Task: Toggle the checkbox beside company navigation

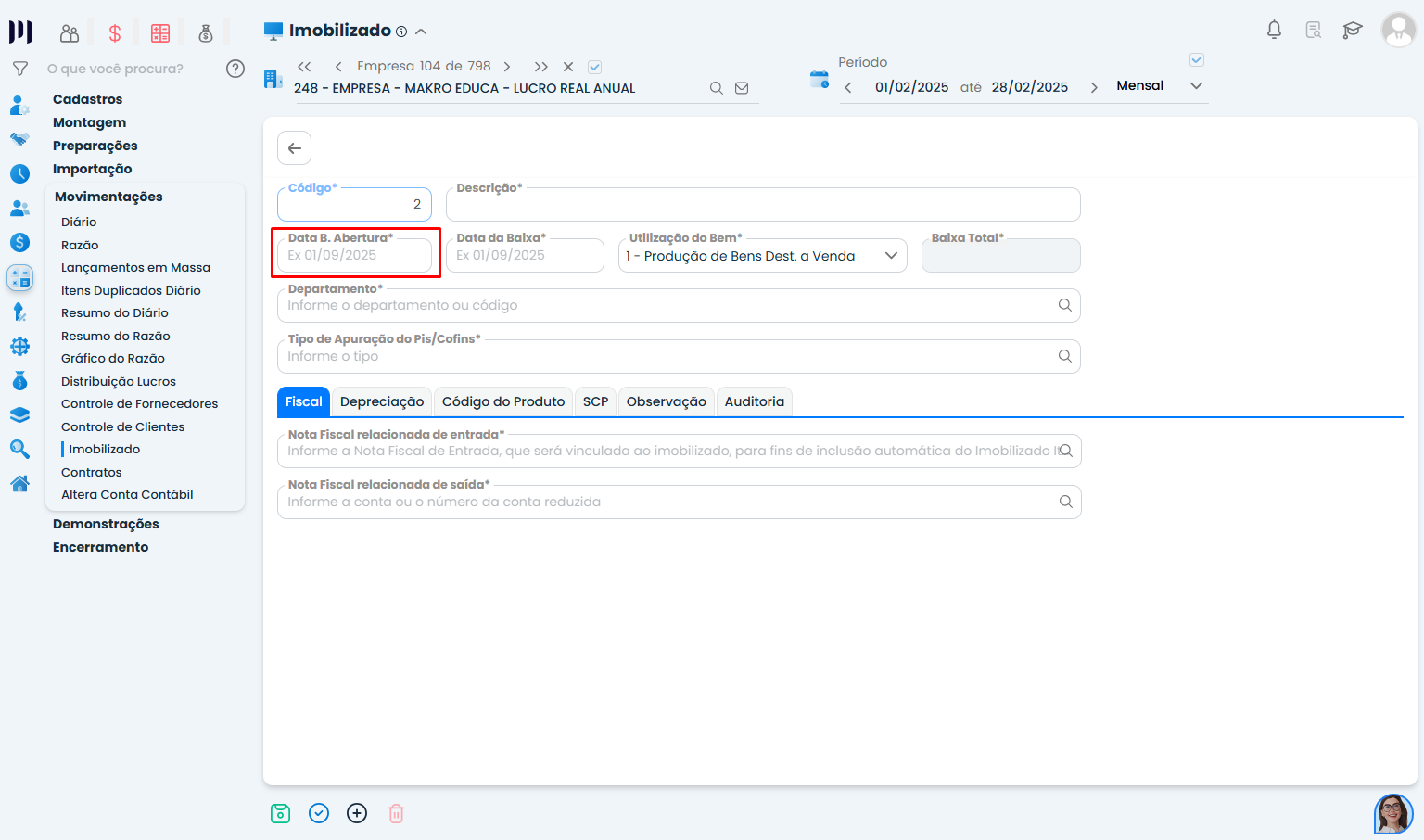Action: pyautogui.click(x=595, y=67)
